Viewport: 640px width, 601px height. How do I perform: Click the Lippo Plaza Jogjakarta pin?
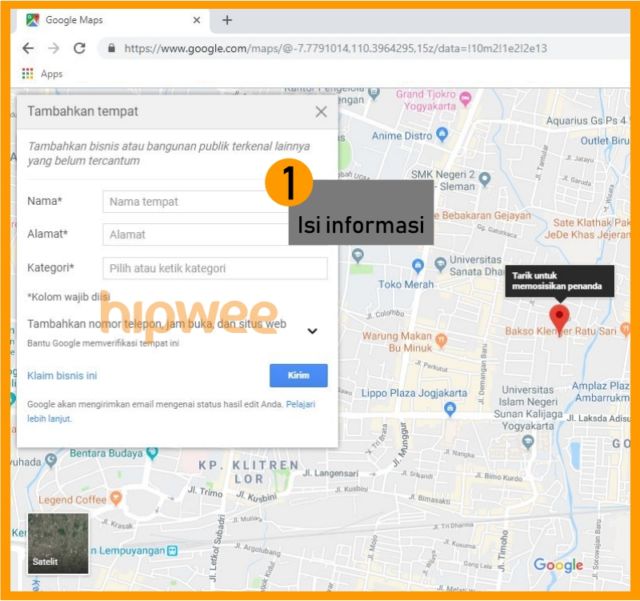(x=449, y=409)
